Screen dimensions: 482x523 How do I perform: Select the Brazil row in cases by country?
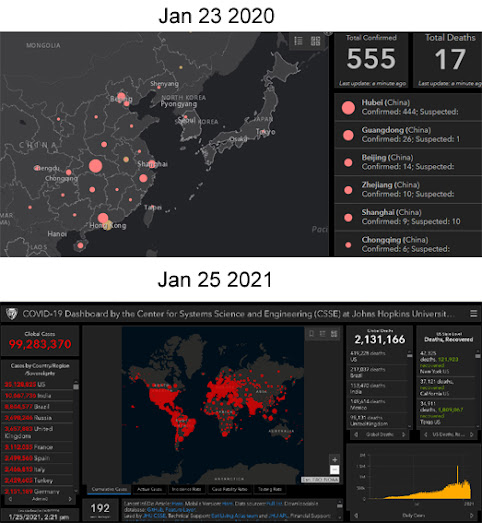pyautogui.click(x=38, y=407)
